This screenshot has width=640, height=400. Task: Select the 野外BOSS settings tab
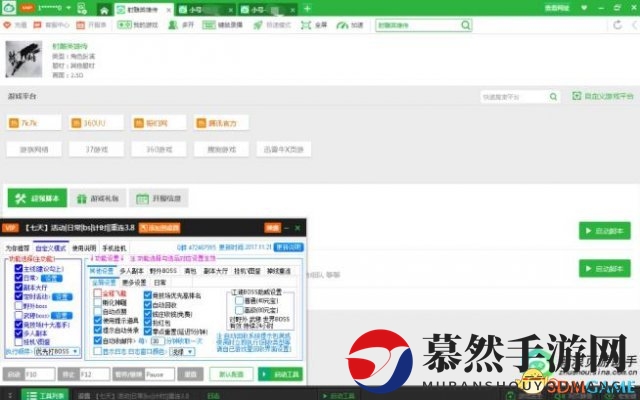pyautogui.click(x=163, y=271)
